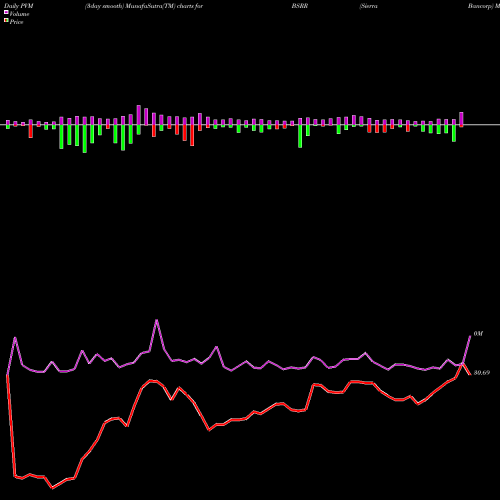Viewport: 500px width, 500px height.
Task: Click the BSRR ticker symbol text
Action: pyautogui.click(x=300, y=6)
